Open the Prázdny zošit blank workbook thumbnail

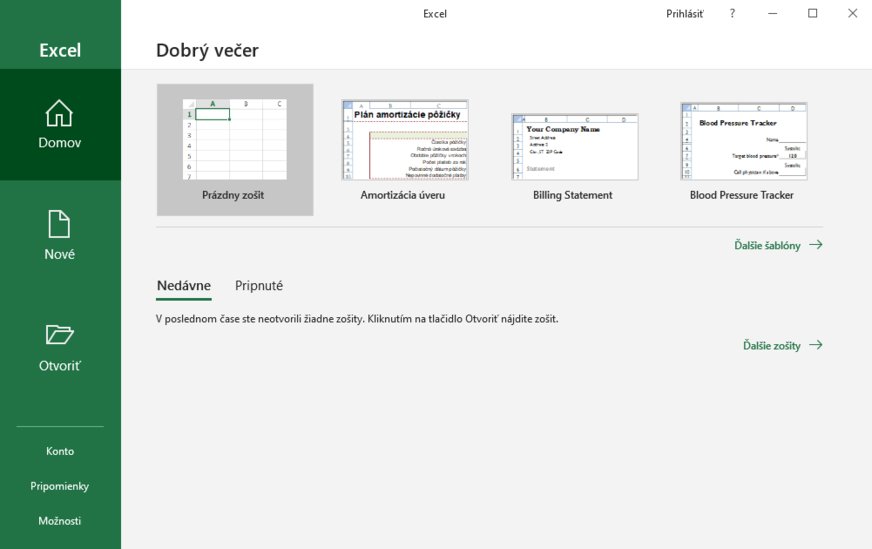235,139
